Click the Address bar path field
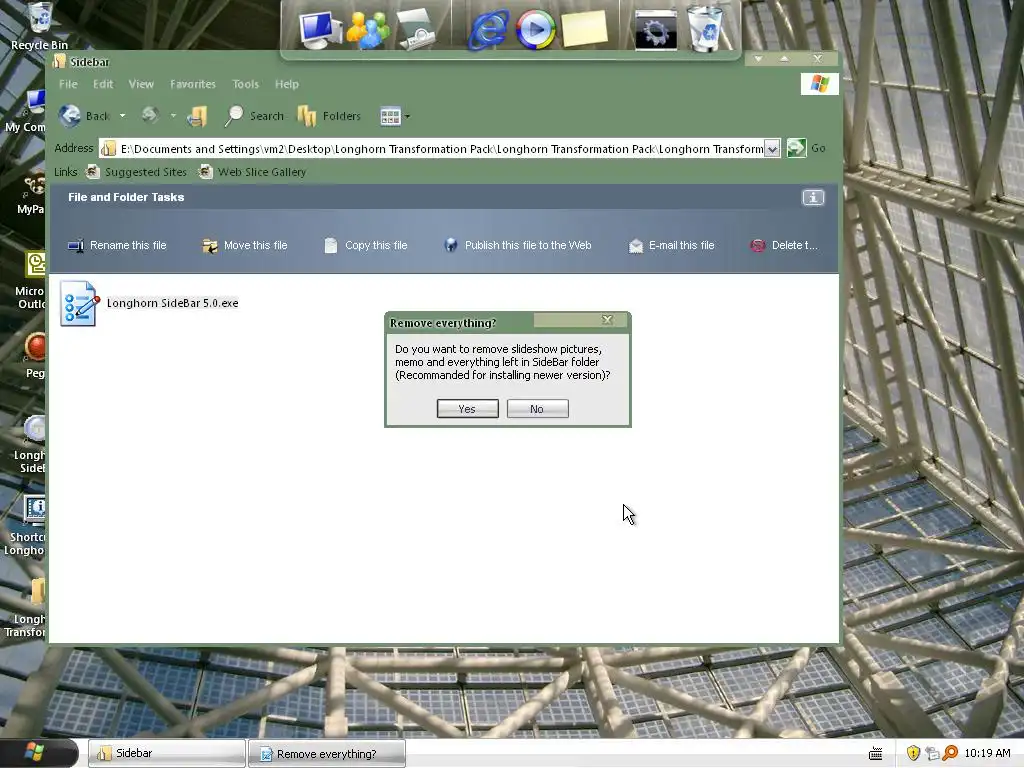 [432, 149]
